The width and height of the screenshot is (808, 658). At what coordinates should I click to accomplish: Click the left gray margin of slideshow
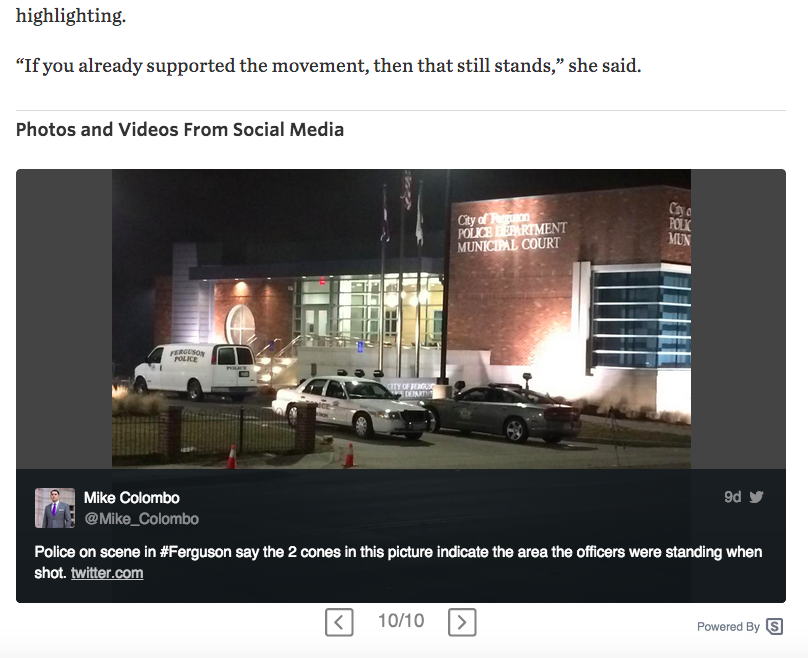pos(64,319)
